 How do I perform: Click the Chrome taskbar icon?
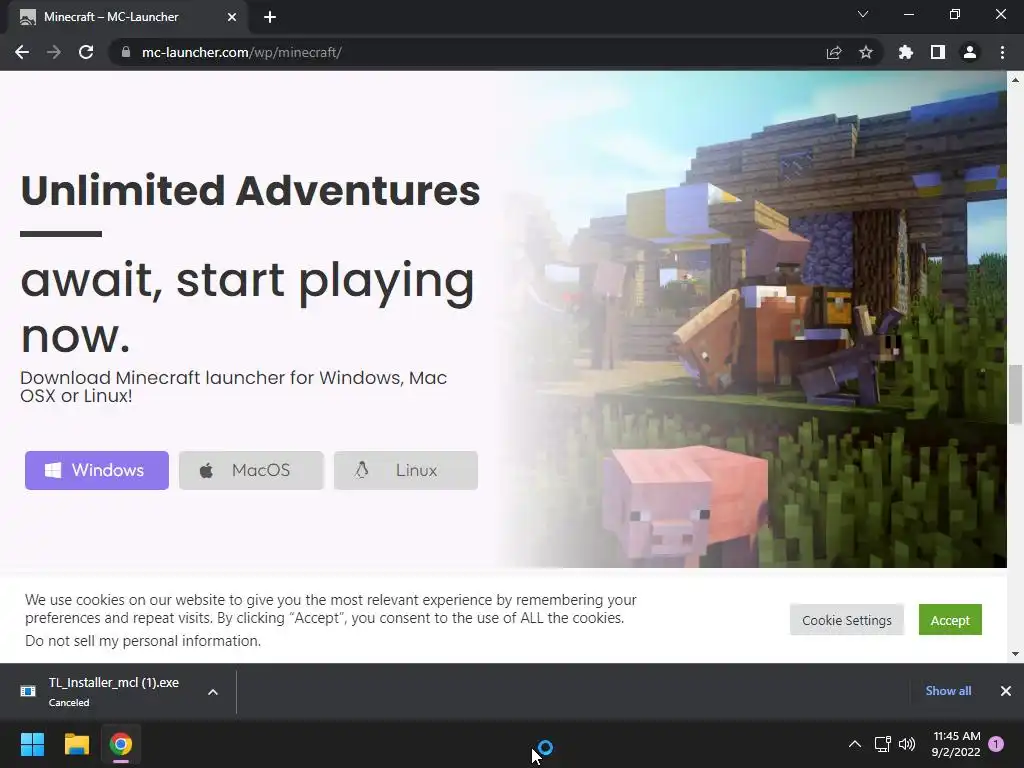[121, 744]
